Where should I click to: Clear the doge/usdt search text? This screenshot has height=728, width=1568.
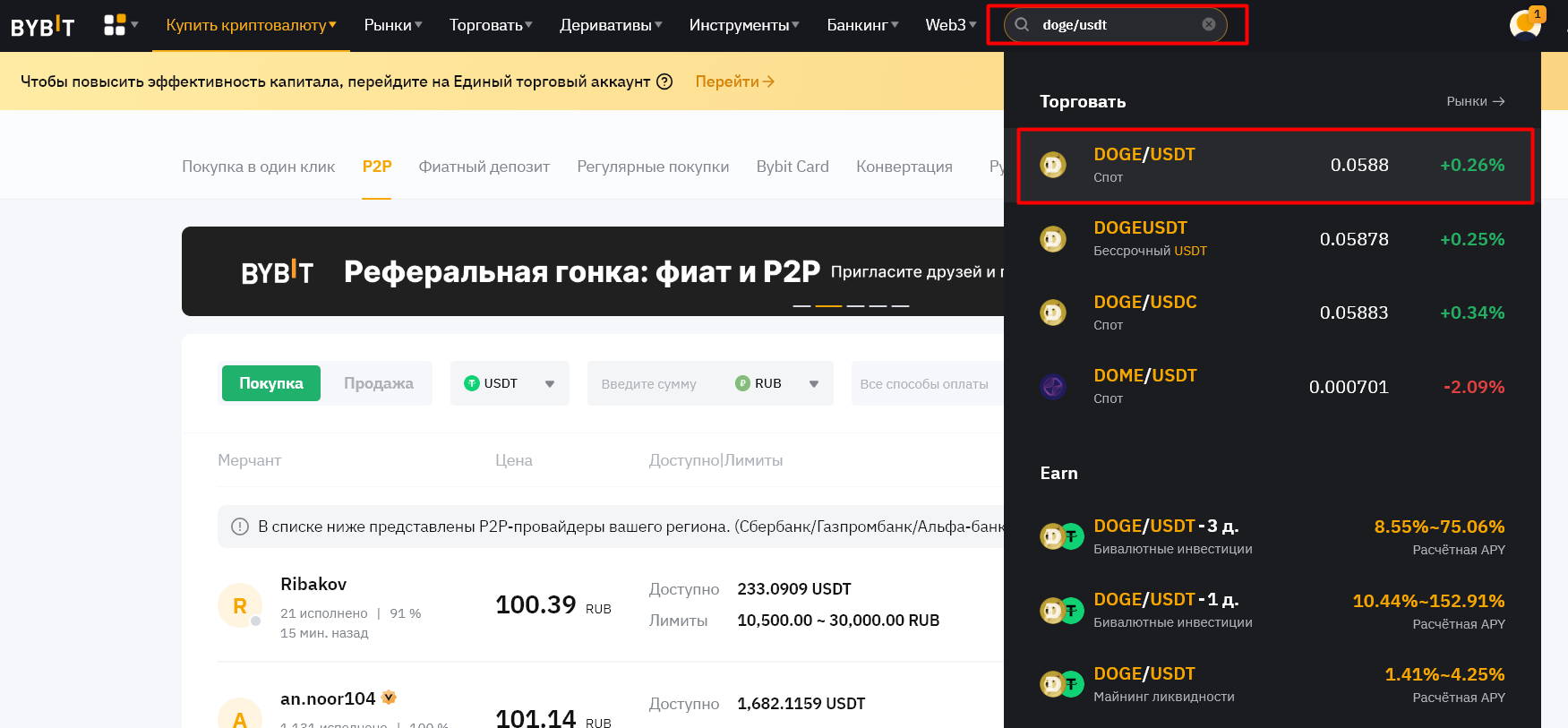[x=1209, y=24]
